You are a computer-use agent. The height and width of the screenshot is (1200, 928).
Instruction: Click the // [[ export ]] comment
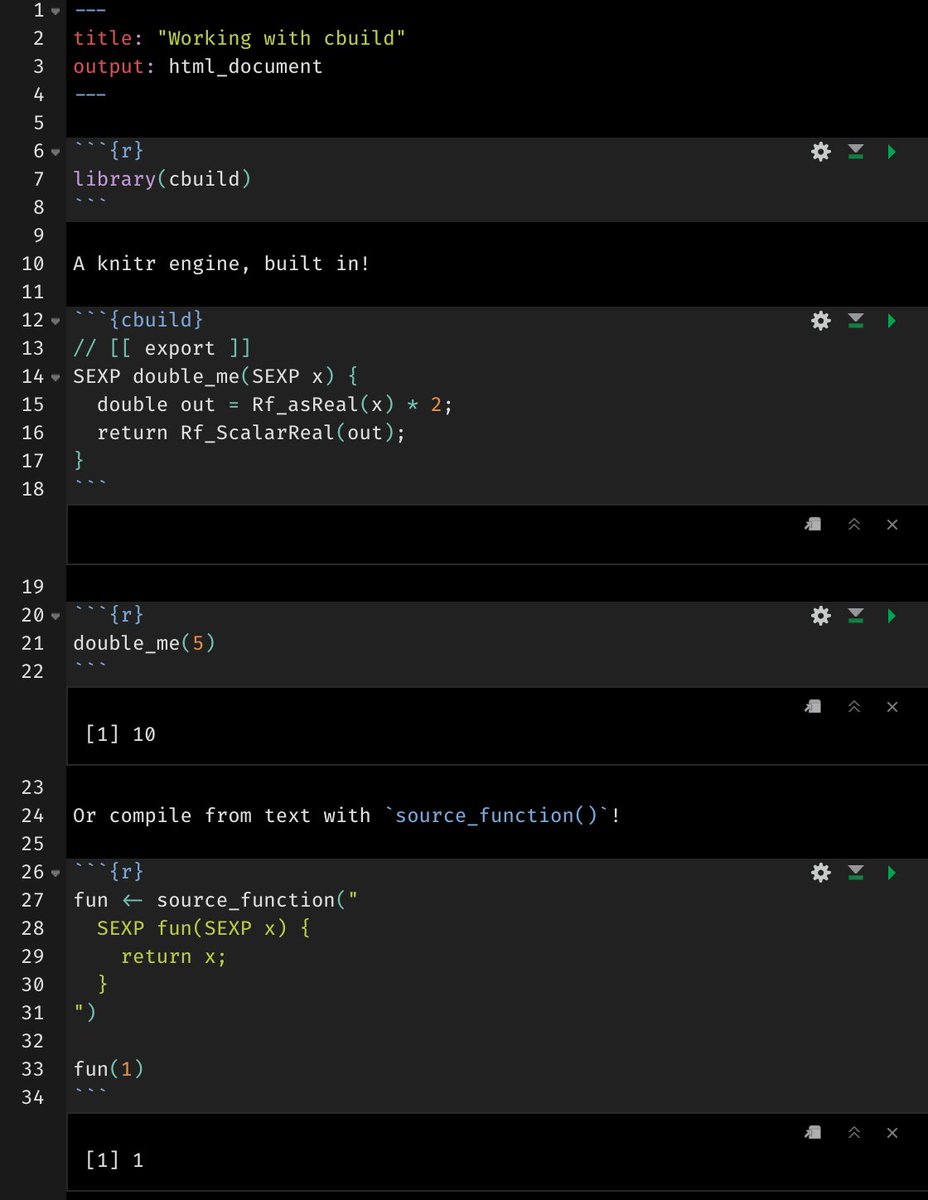(162, 348)
